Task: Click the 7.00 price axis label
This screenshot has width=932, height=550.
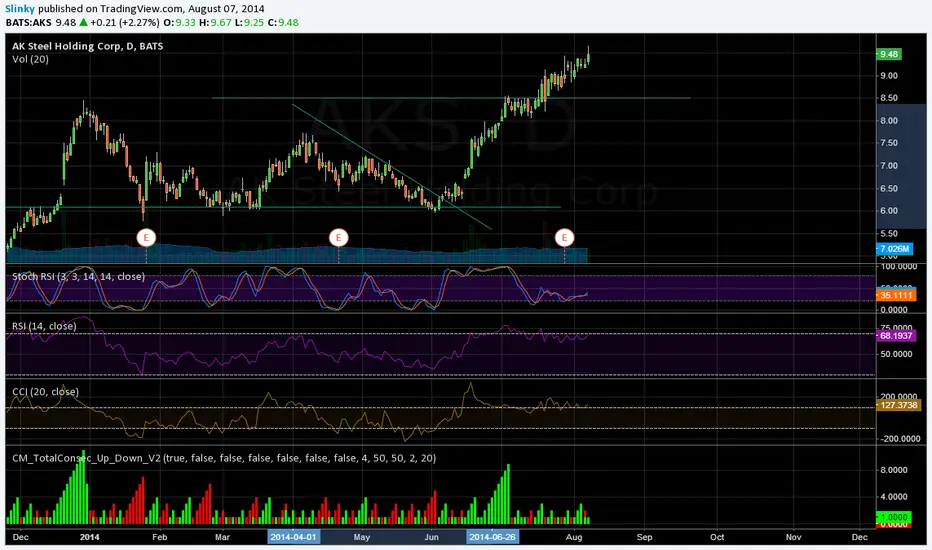Action: click(889, 166)
